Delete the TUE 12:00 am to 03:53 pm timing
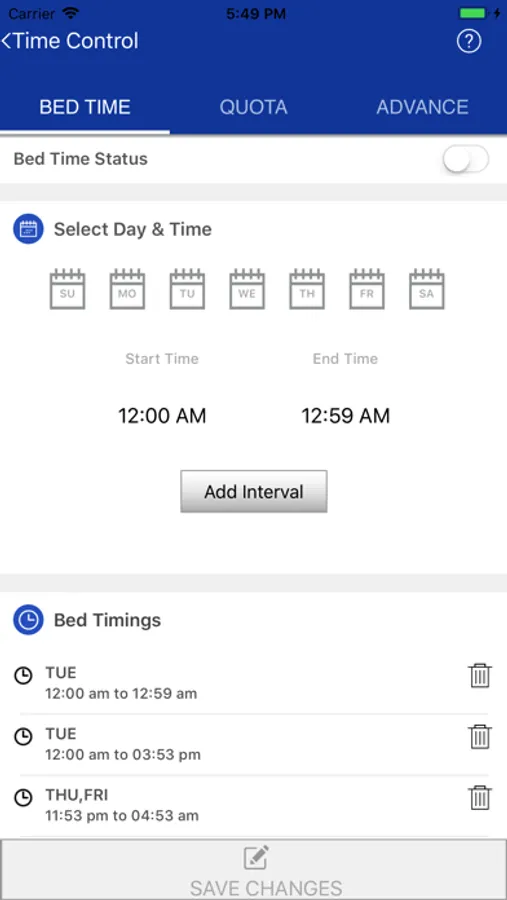The height and width of the screenshot is (900, 507). [x=479, y=736]
